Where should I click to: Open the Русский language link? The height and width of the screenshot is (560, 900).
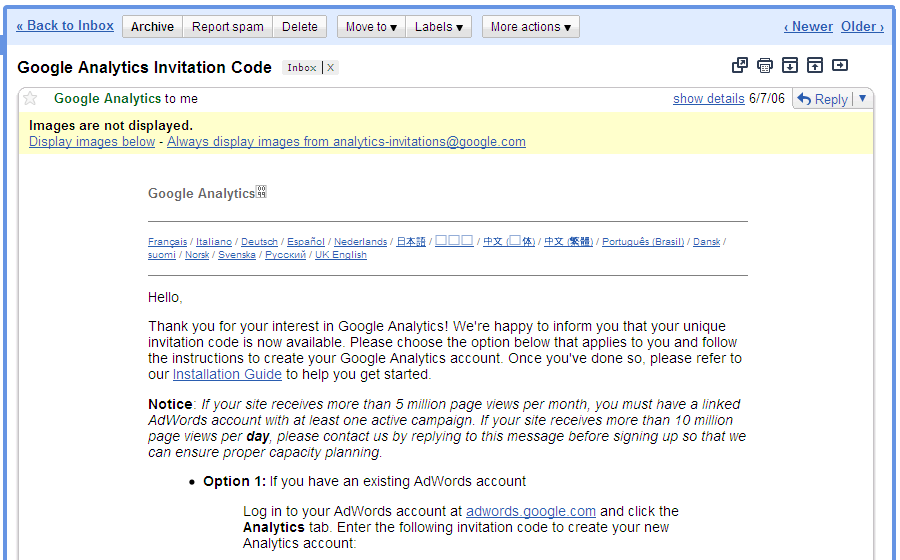coord(285,255)
